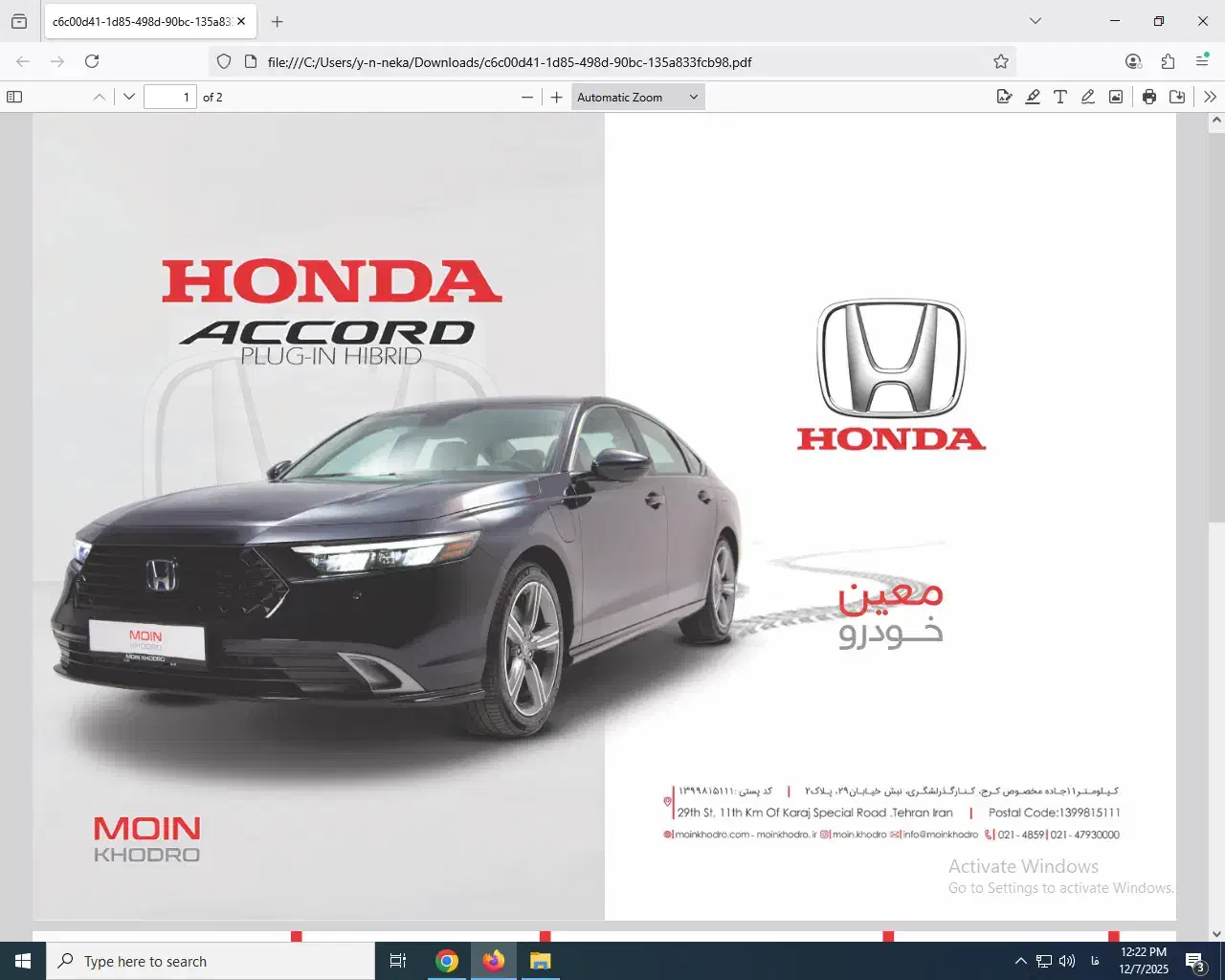Zoom in with the plus button
The height and width of the screenshot is (980, 1225).
[557, 97]
